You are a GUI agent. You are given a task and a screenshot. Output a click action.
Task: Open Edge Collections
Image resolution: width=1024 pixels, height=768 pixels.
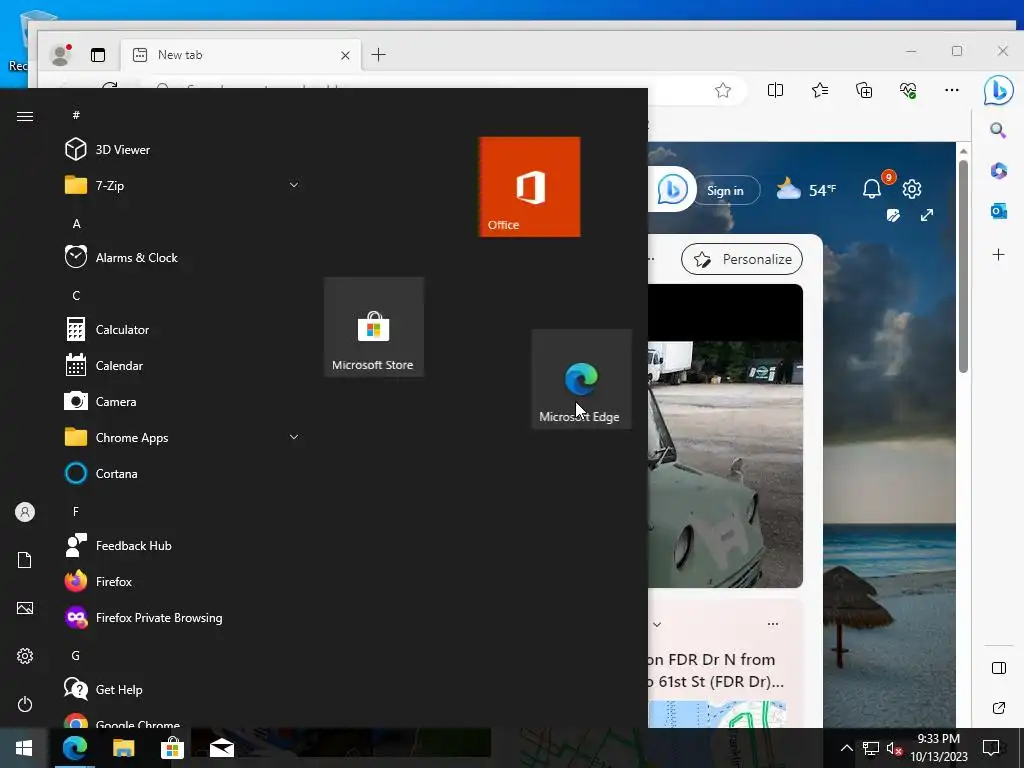(864, 90)
